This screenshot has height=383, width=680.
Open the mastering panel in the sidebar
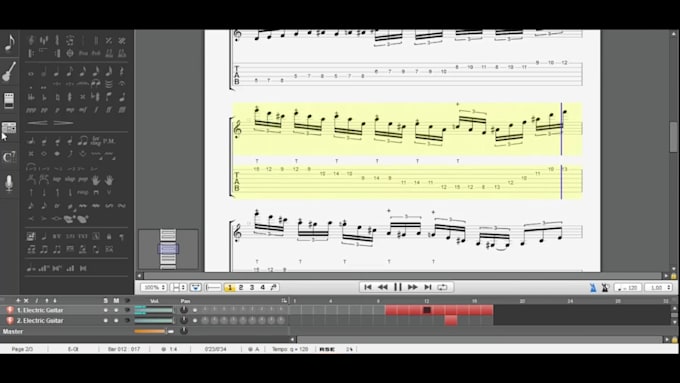point(9,128)
